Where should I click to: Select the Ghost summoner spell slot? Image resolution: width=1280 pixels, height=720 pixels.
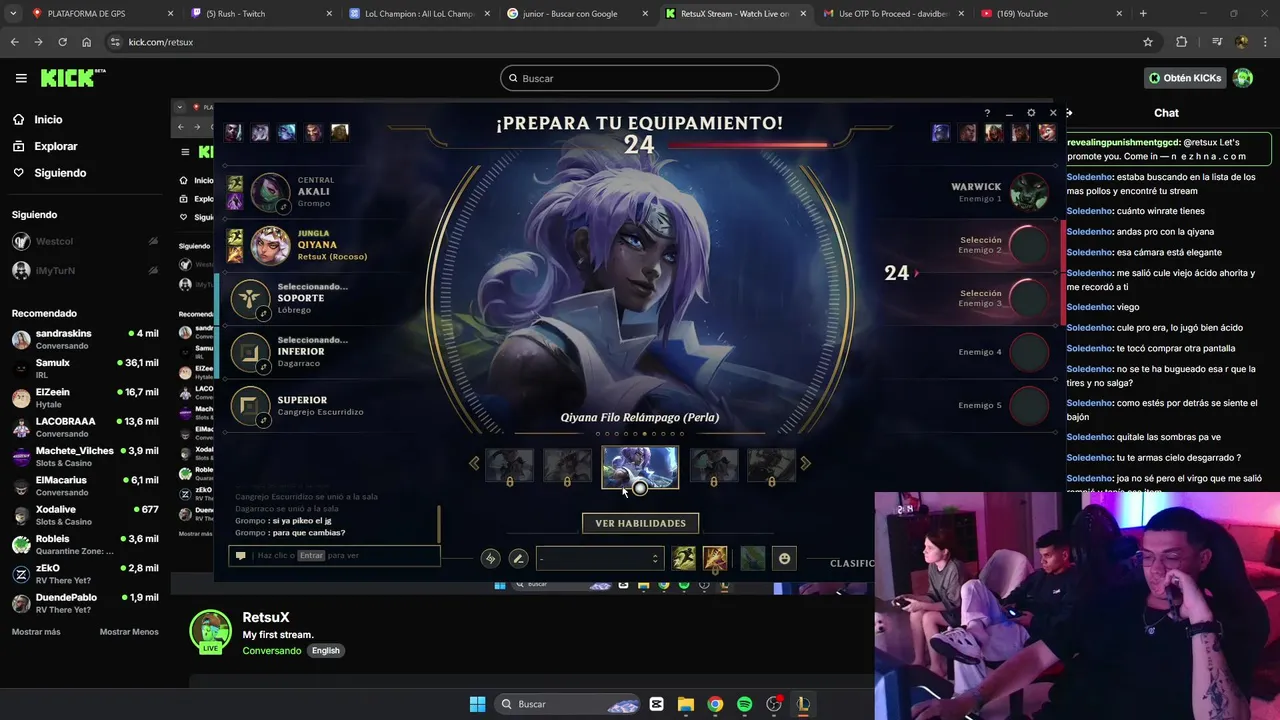pos(684,559)
